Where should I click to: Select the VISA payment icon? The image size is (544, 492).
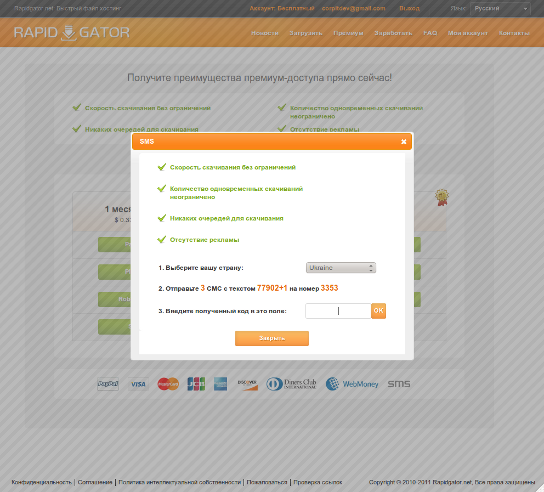pos(138,384)
